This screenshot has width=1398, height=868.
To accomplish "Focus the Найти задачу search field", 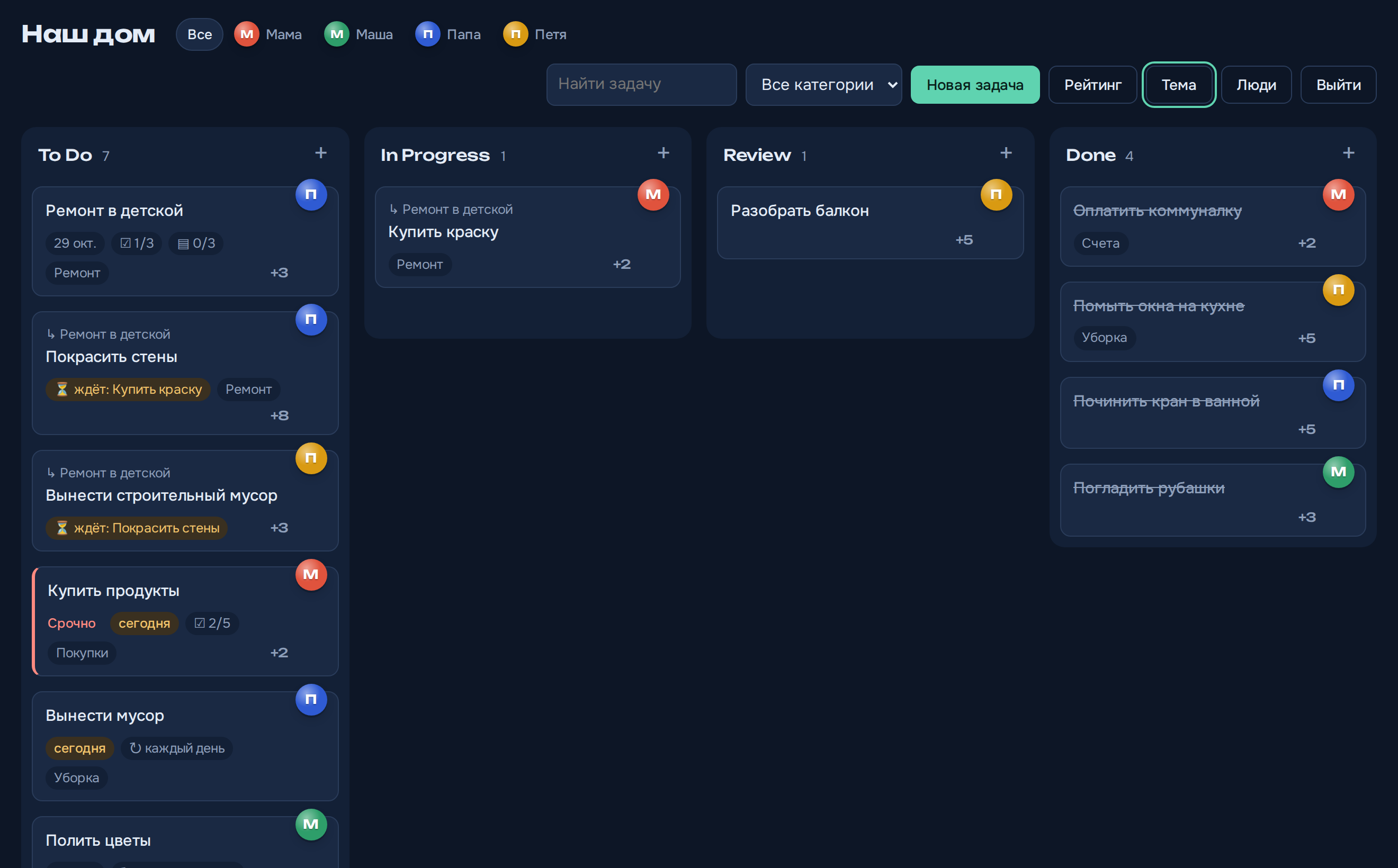I will click(x=641, y=85).
